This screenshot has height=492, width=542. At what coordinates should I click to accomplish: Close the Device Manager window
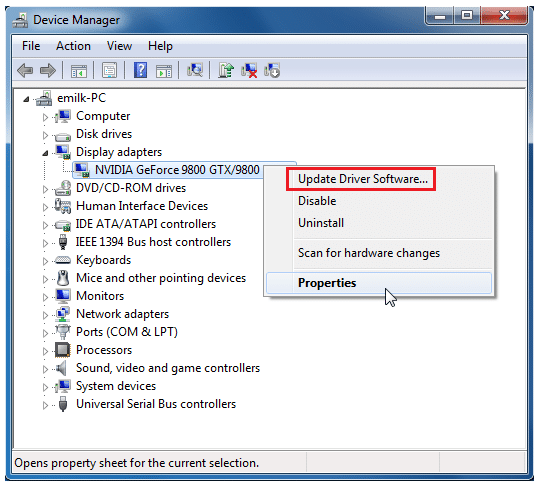504,16
